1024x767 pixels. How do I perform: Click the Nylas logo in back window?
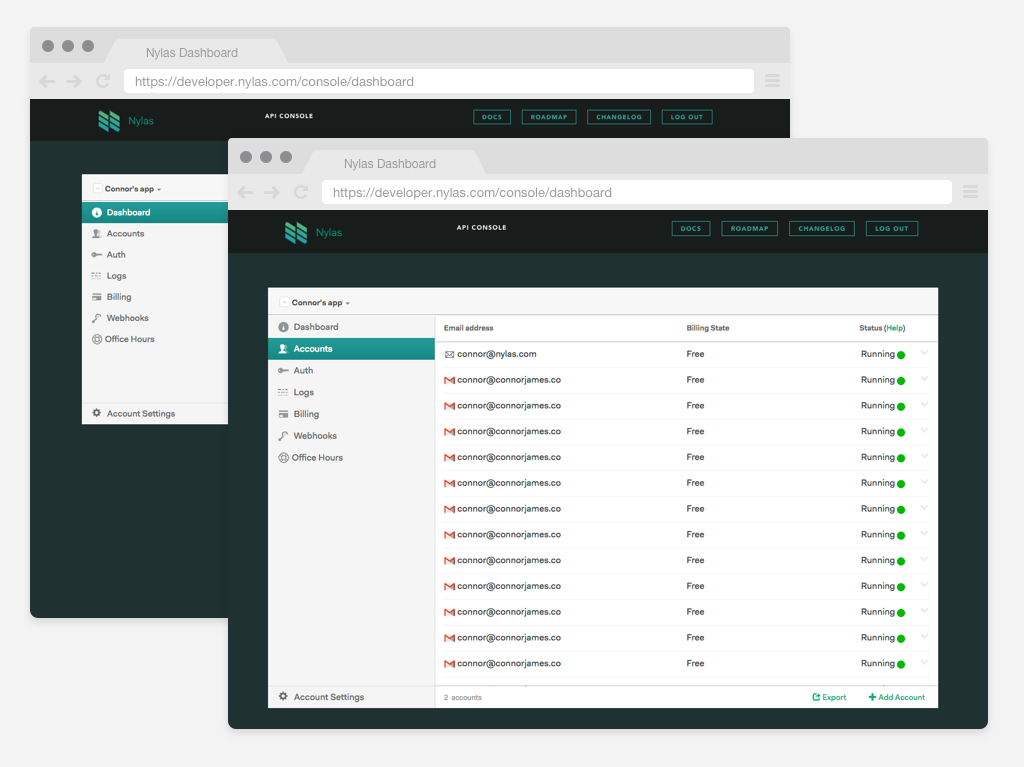pyautogui.click(x=109, y=121)
